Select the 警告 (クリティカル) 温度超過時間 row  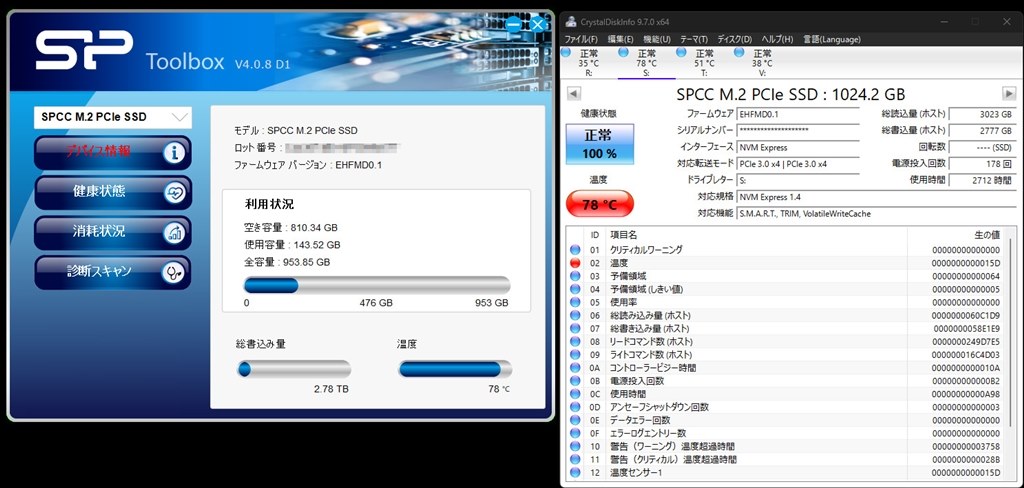[786, 459]
